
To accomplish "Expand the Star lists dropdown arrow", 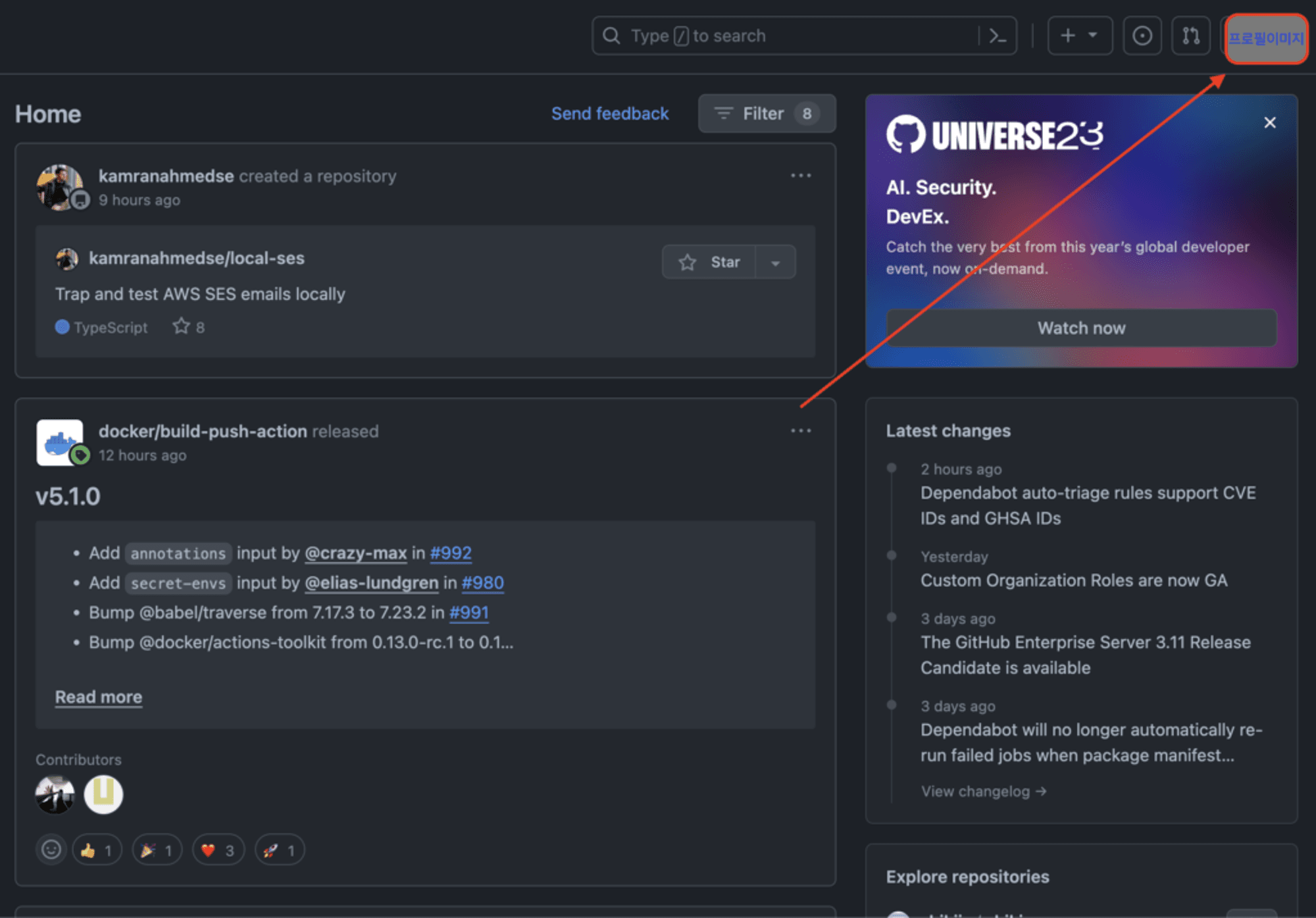I will (x=776, y=262).
